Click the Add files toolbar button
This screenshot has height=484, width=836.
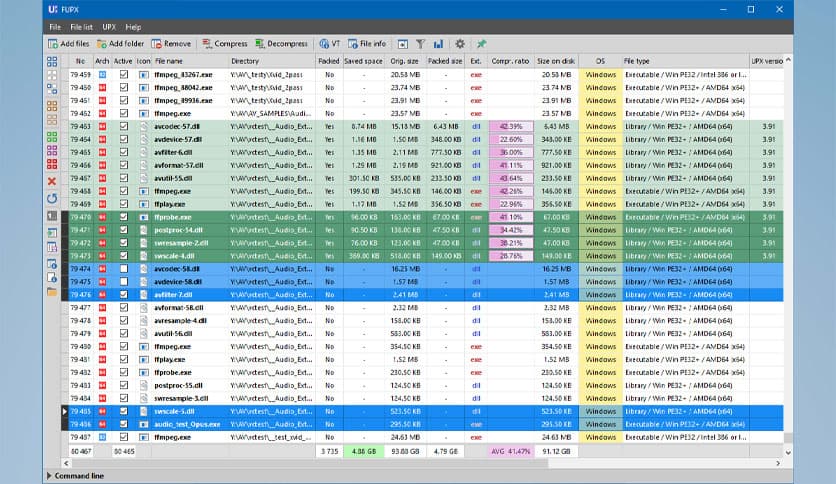(x=69, y=44)
